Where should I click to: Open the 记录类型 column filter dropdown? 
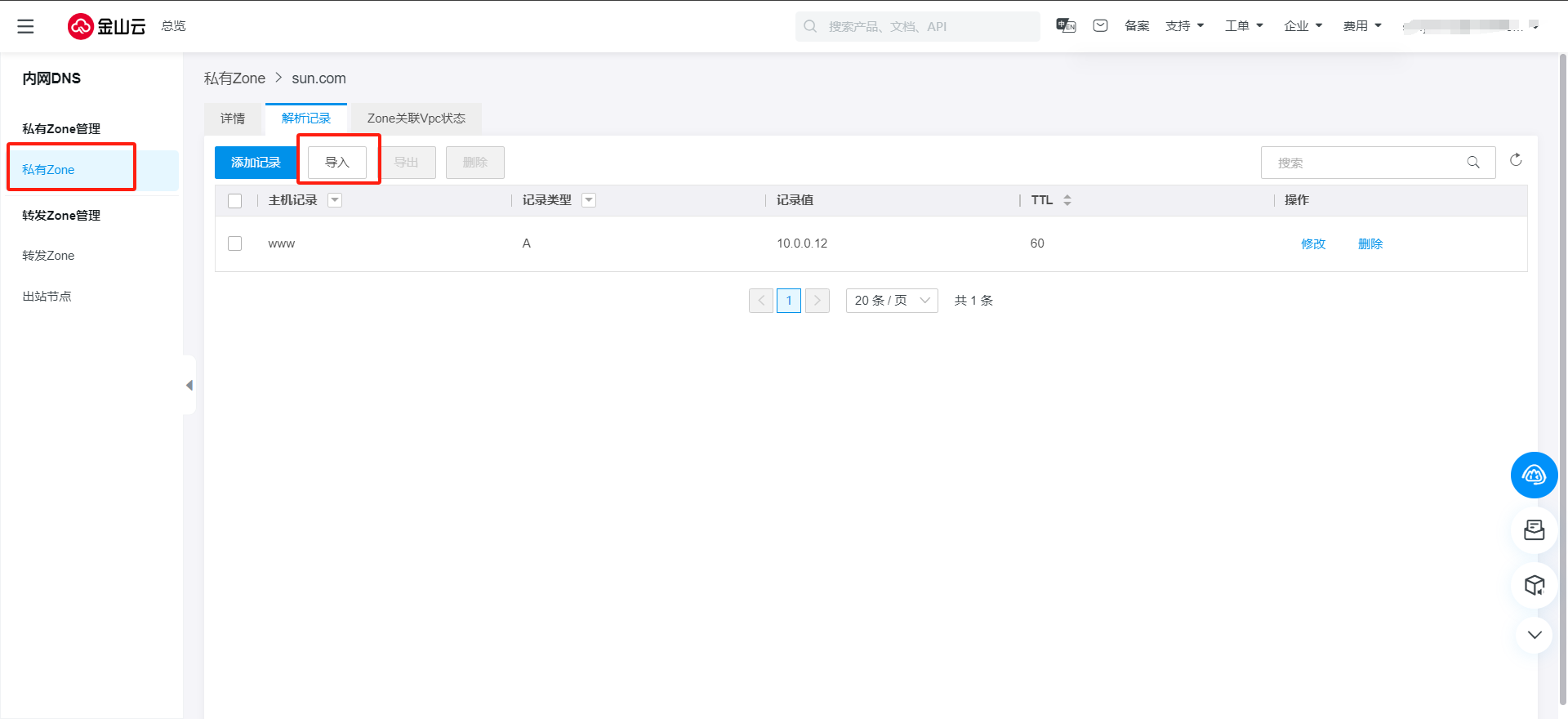point(589,200)
